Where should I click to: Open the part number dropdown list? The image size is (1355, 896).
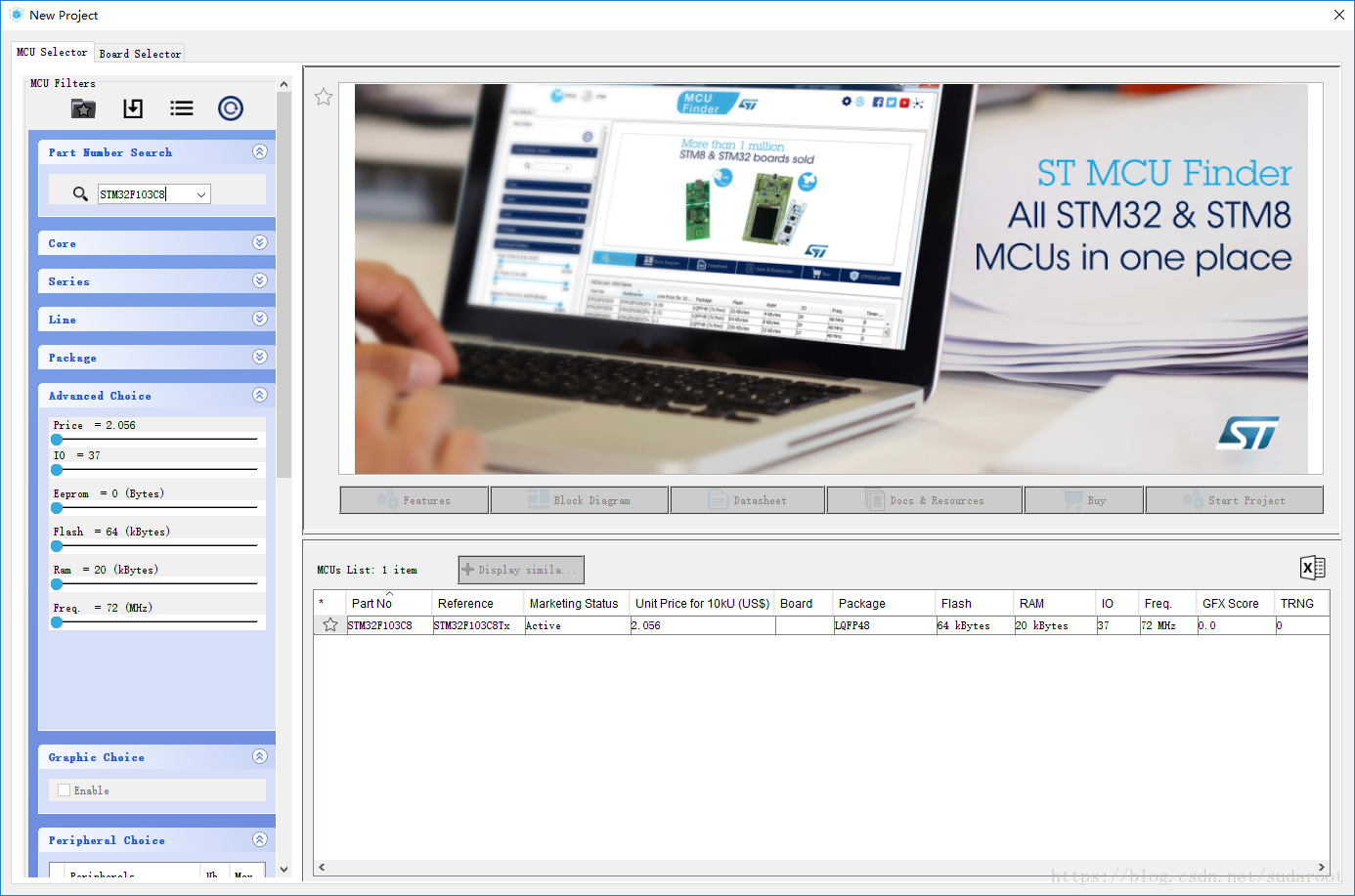201,194
